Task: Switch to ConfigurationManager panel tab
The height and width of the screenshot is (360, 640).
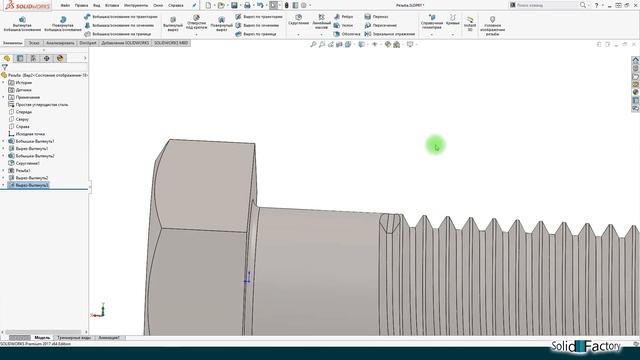Action: [x=33, y=58]
